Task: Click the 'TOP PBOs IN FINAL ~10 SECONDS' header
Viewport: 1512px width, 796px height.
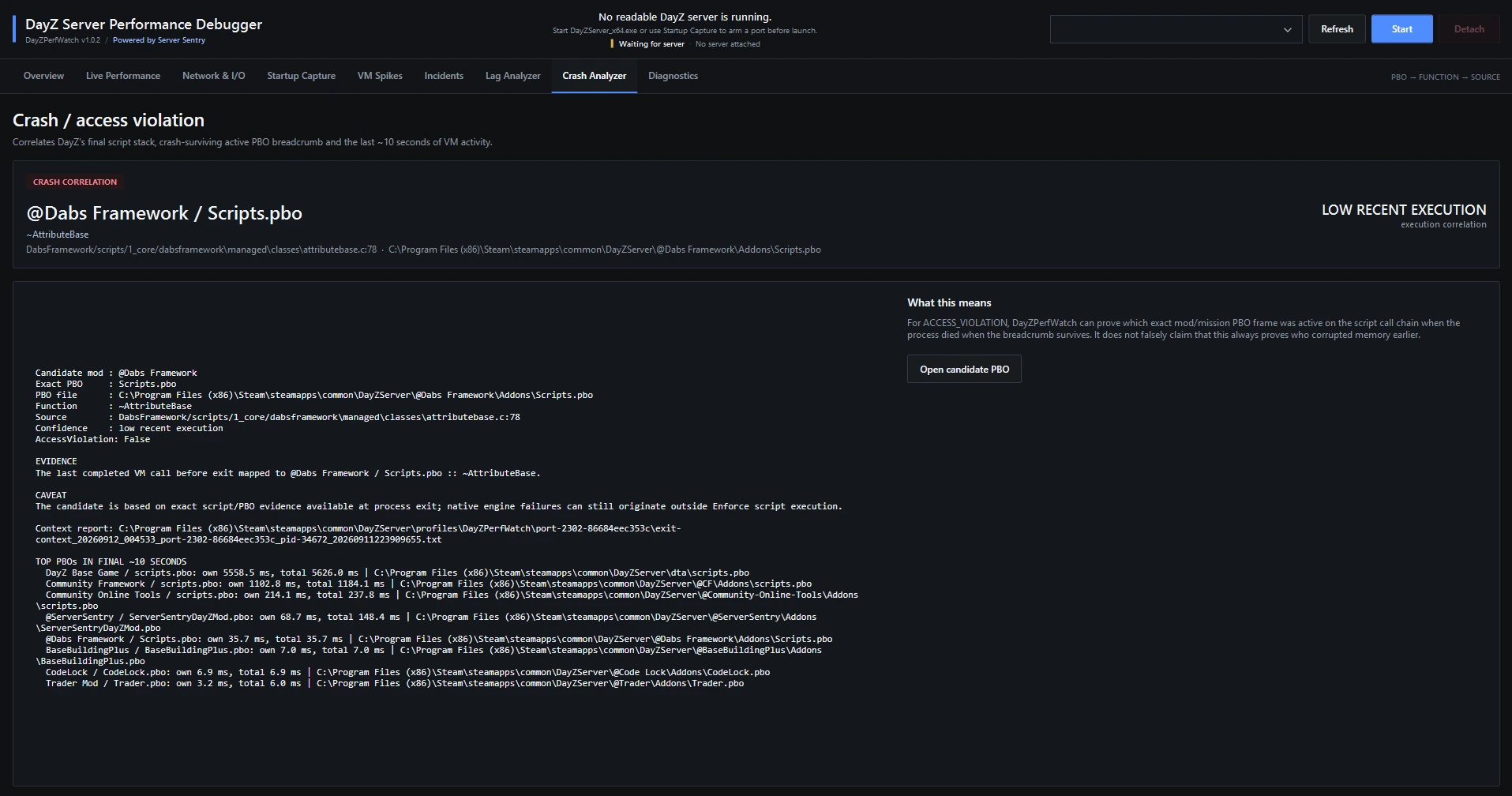Action: pyautogui.click(x=111, y=562)
